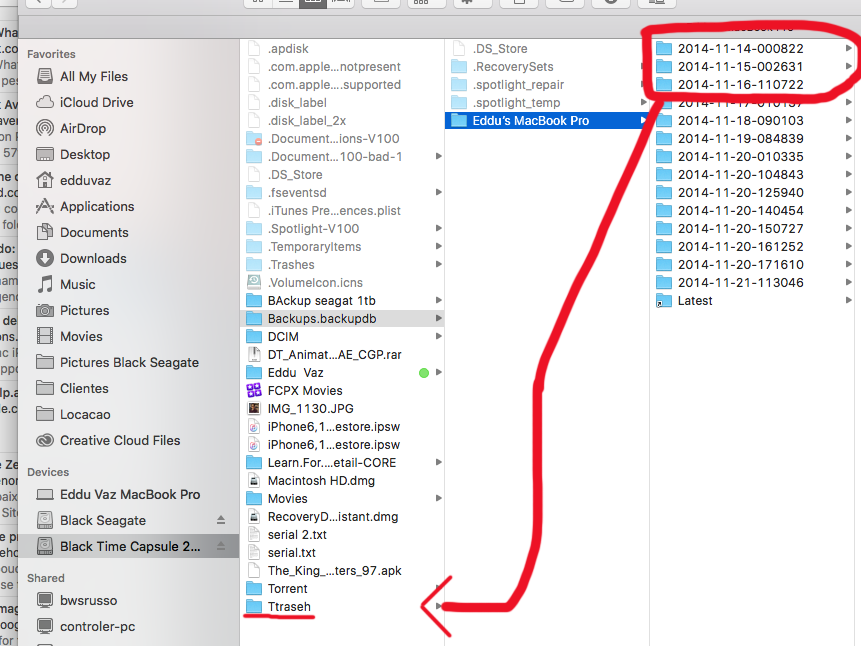
Task: Expand the Latest alias arrow
Action: (x=848, y=300)
